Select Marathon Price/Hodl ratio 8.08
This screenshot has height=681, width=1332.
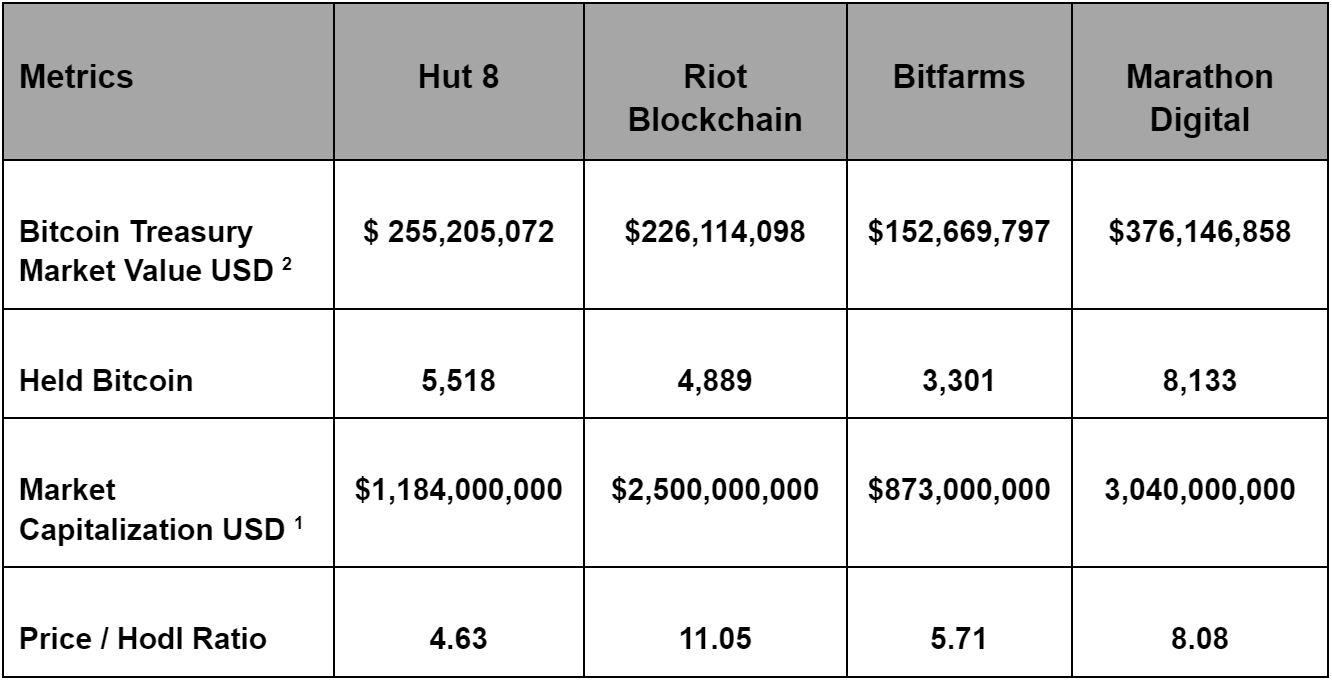tap(1200, 637)
